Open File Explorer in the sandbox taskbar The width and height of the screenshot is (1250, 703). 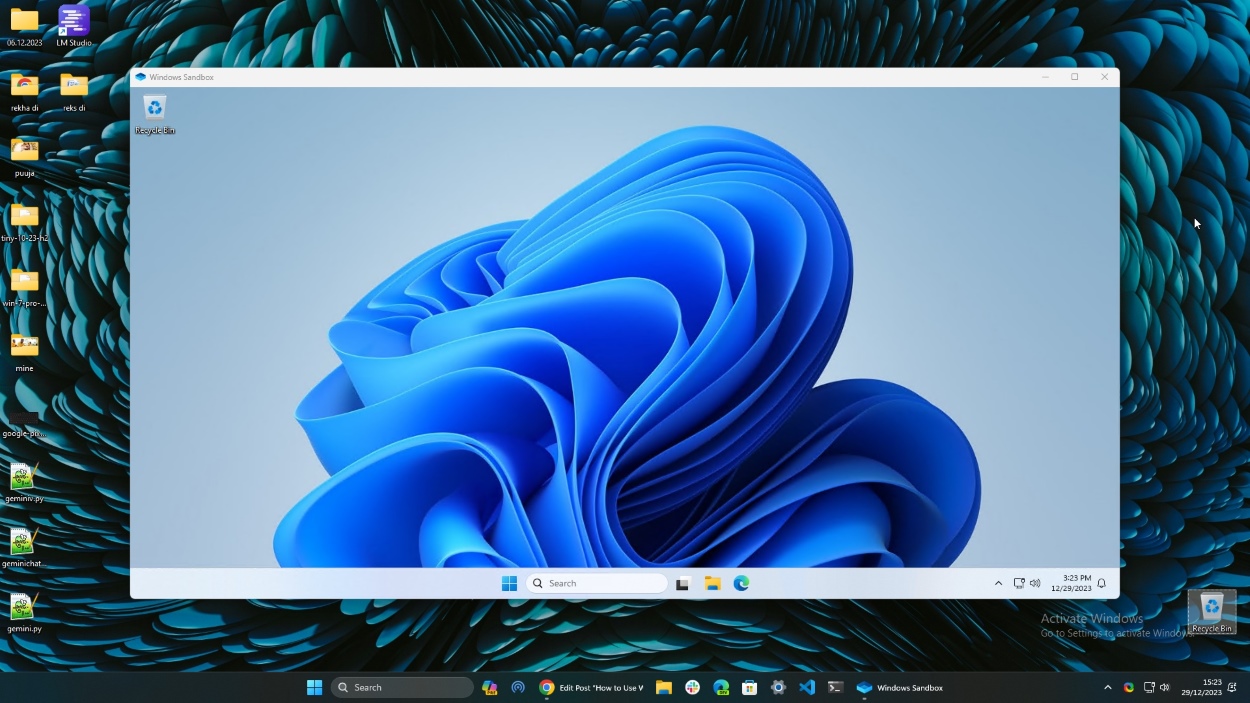tap(712, 583)
